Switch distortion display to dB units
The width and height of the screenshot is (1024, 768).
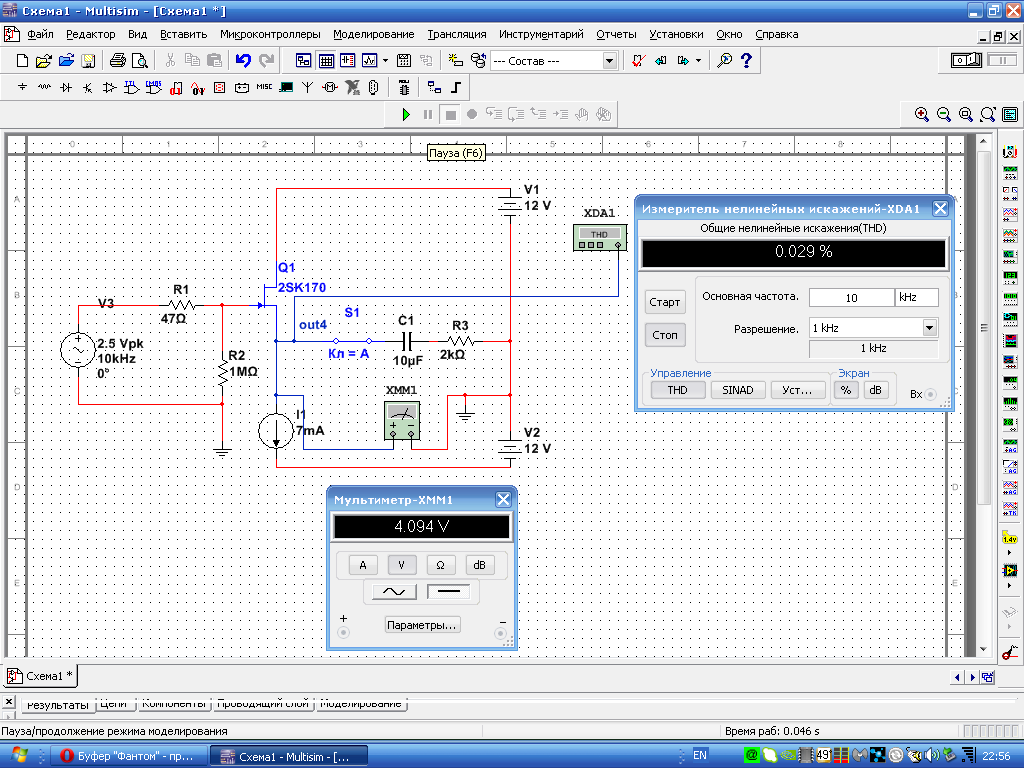pos(876,390)
